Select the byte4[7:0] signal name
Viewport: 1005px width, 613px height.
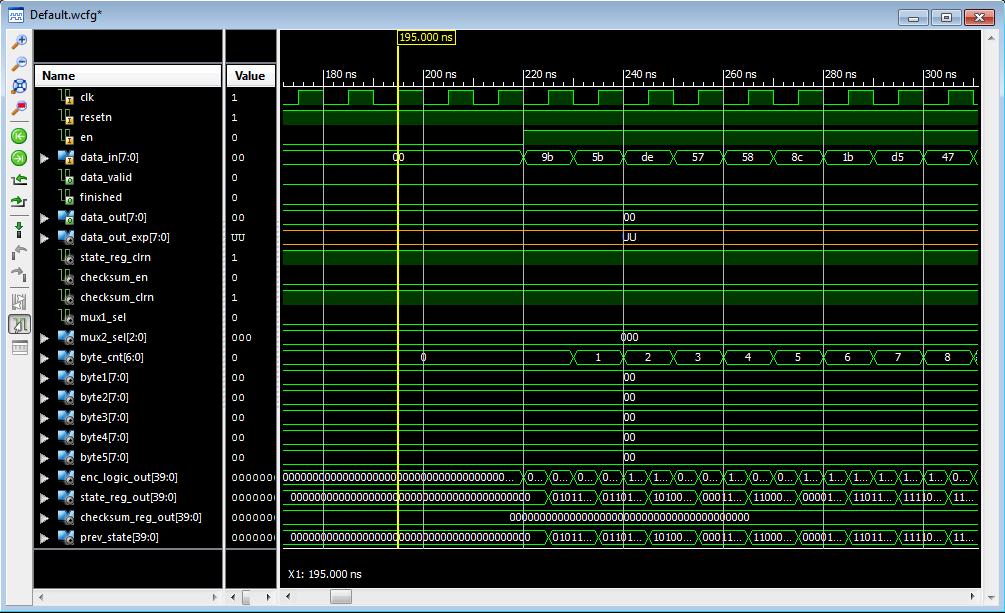[x=104, y=437]
